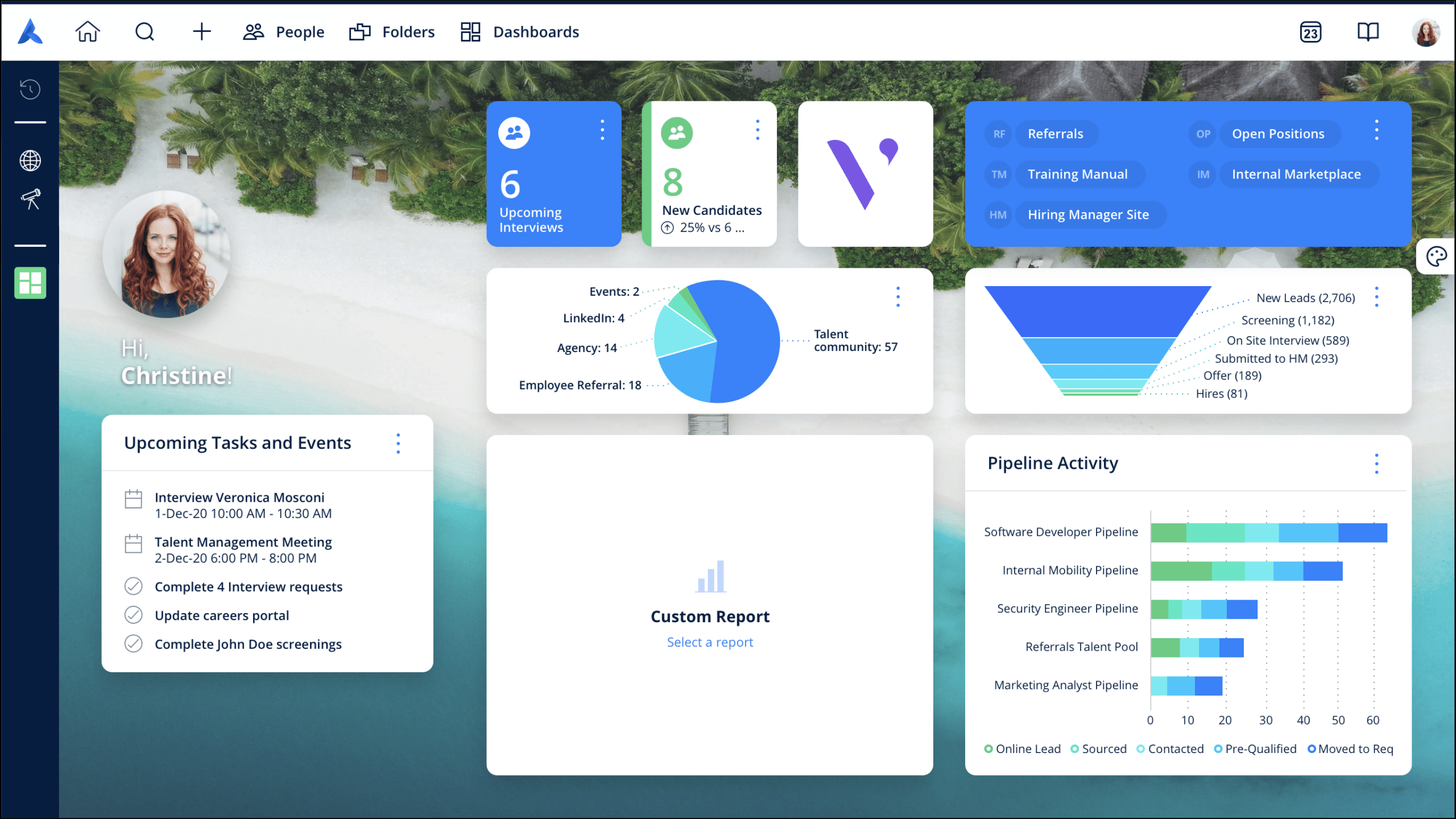
Task: Open the calendar icon showing 23
Action: pyautogui.click(x=1310, y=32)
